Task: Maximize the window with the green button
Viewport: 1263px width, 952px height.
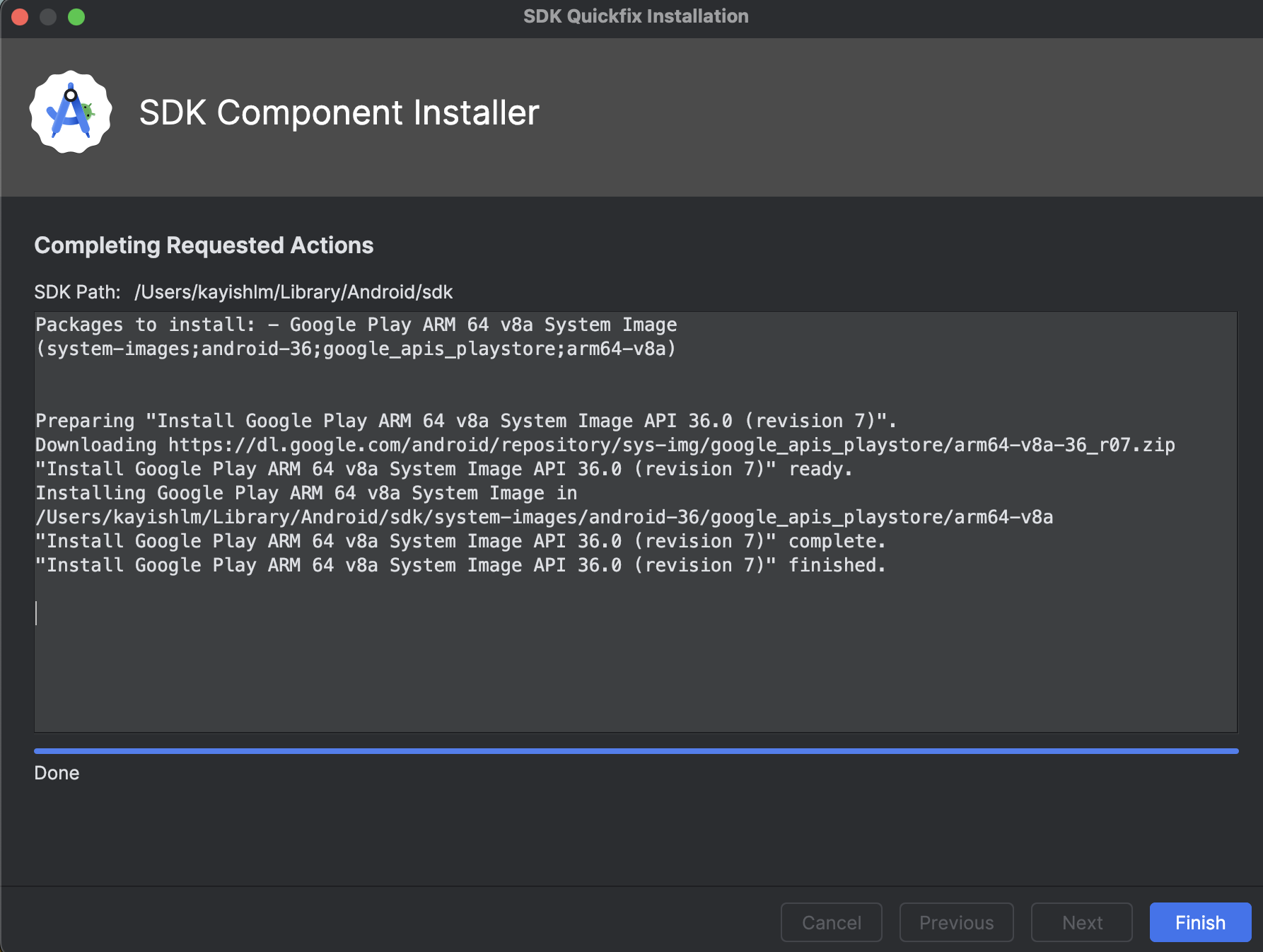Action: point(76,16)
